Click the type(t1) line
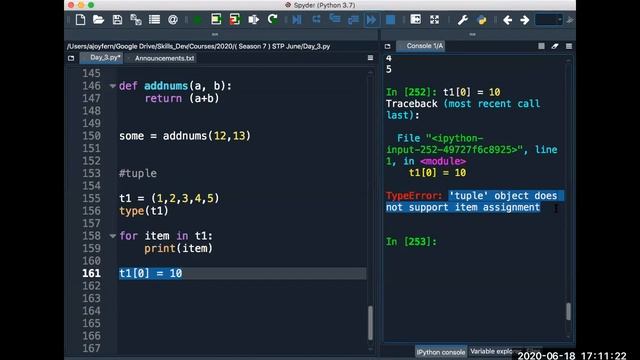The width and height of the screenshot is (640, 360). pos(143,211)
